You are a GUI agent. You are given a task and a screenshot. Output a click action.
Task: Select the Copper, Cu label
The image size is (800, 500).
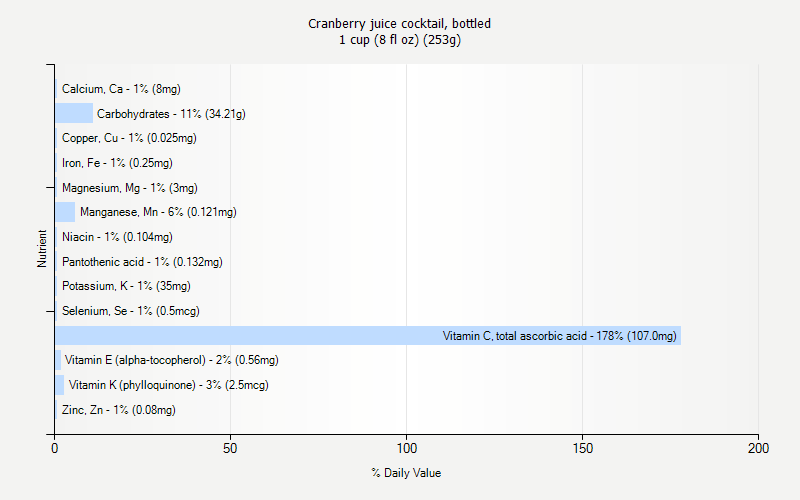point(129,138)
